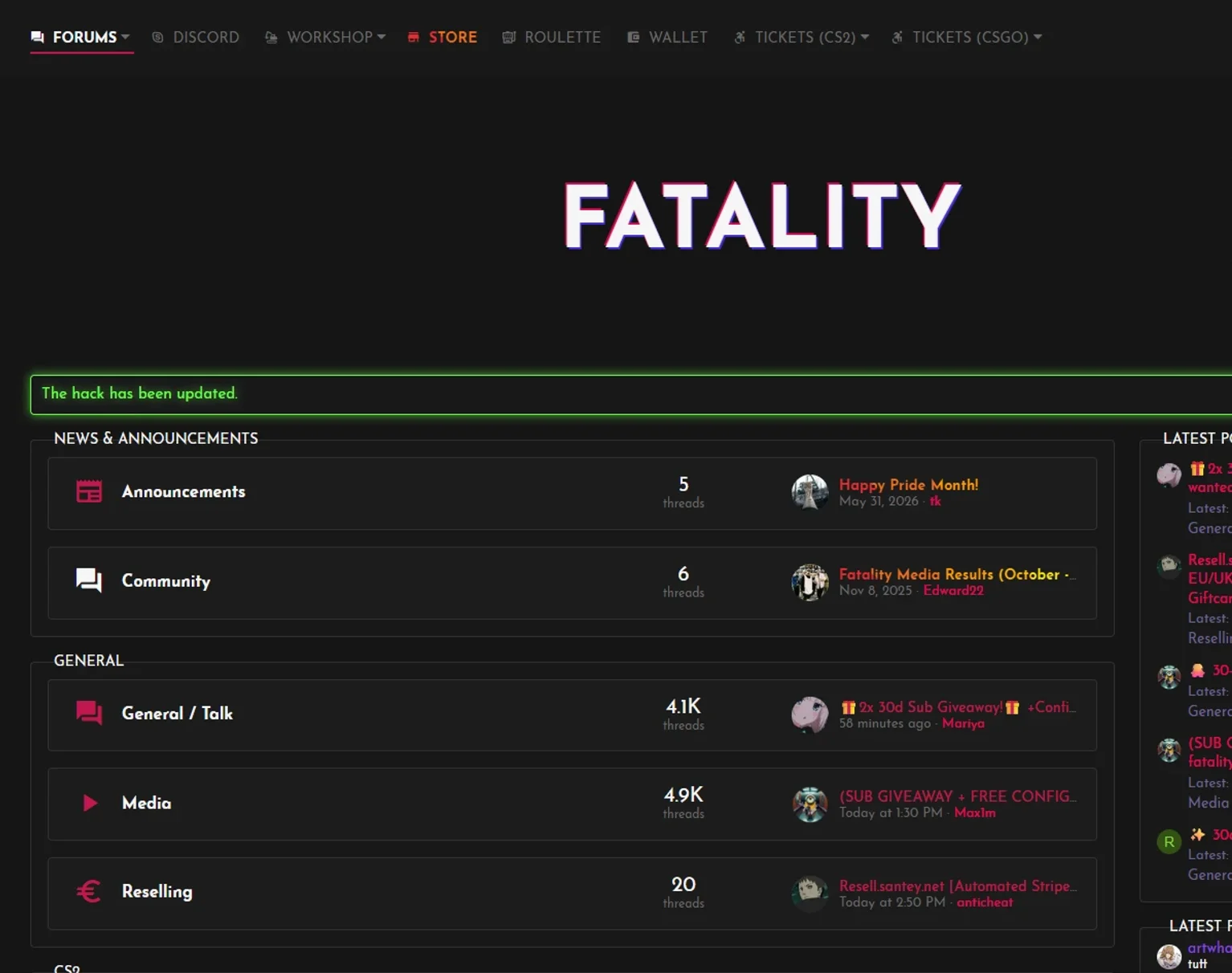Click the Workshop icon in the navbar
Image resolution: width=1232 pixels, height=973 pixels.
click(271, 37)
